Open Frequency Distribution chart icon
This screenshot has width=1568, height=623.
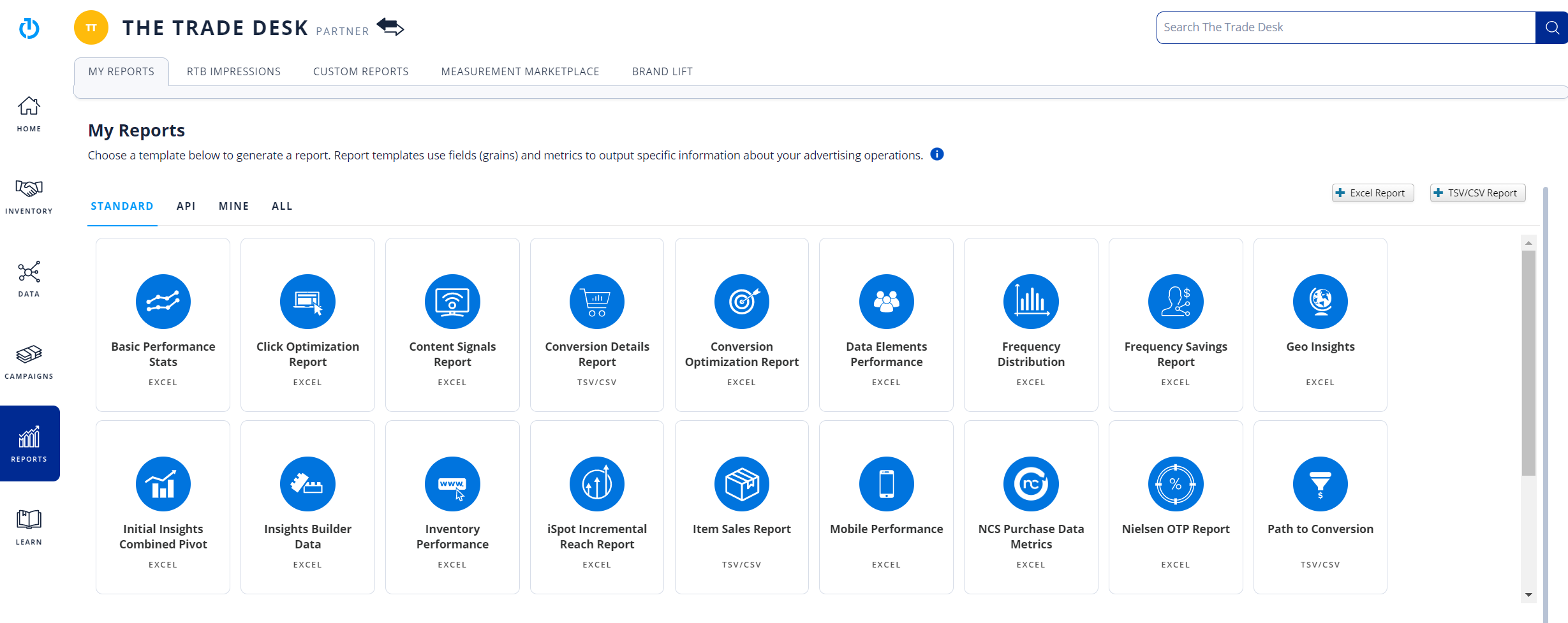[1031, 302]
